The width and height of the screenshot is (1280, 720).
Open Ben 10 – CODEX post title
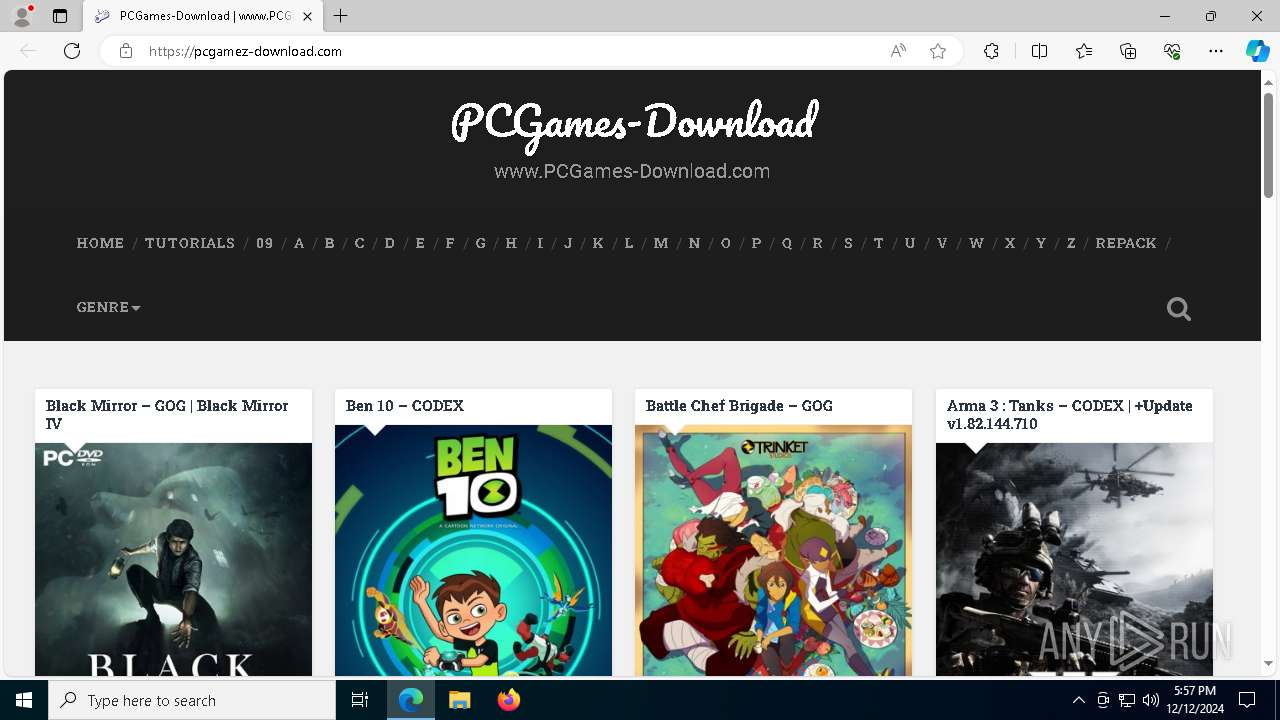point(405,406)
